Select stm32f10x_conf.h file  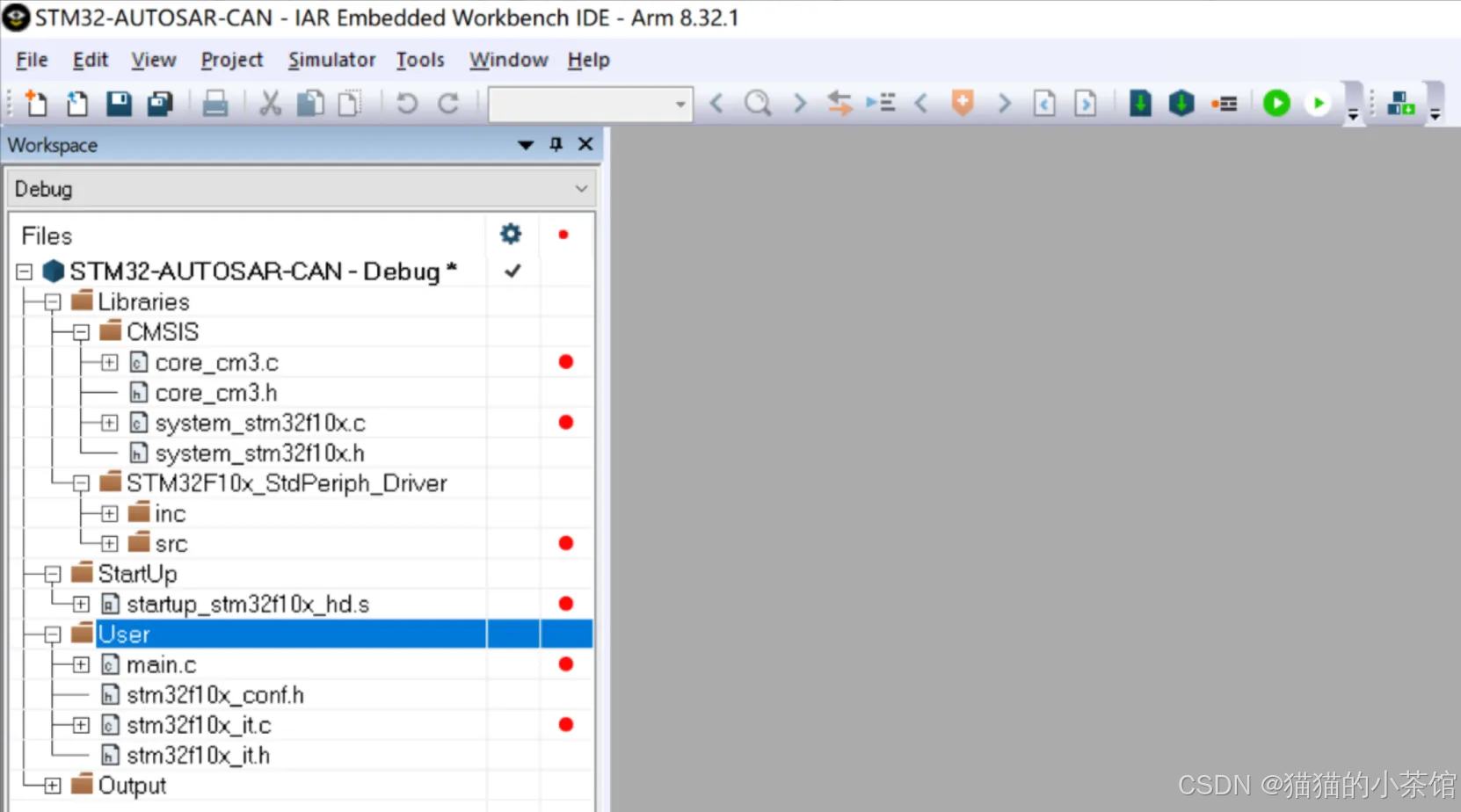pyautogui.click(x=215, y=695)
